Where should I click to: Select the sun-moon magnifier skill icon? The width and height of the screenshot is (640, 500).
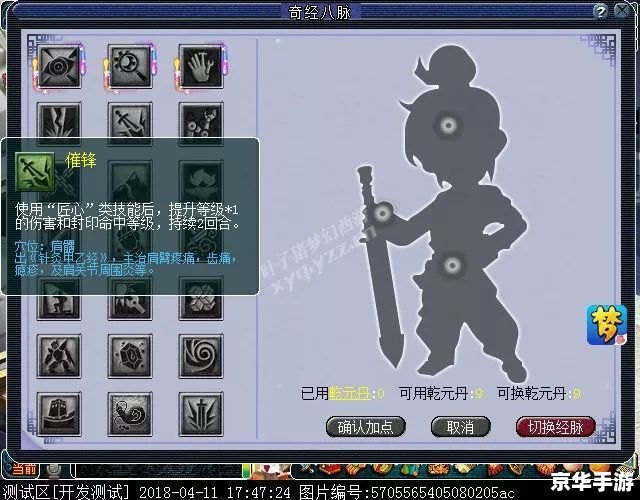[130, 67]
